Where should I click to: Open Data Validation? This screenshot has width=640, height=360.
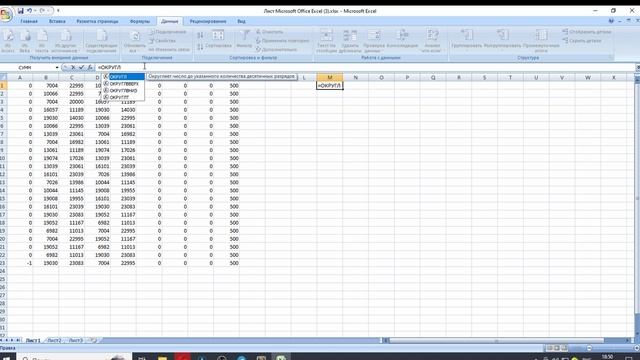click(x=373, y=41)
